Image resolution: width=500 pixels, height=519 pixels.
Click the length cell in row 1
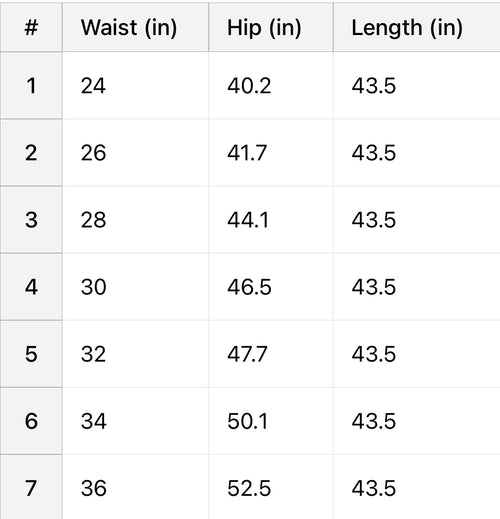[417, 85]
